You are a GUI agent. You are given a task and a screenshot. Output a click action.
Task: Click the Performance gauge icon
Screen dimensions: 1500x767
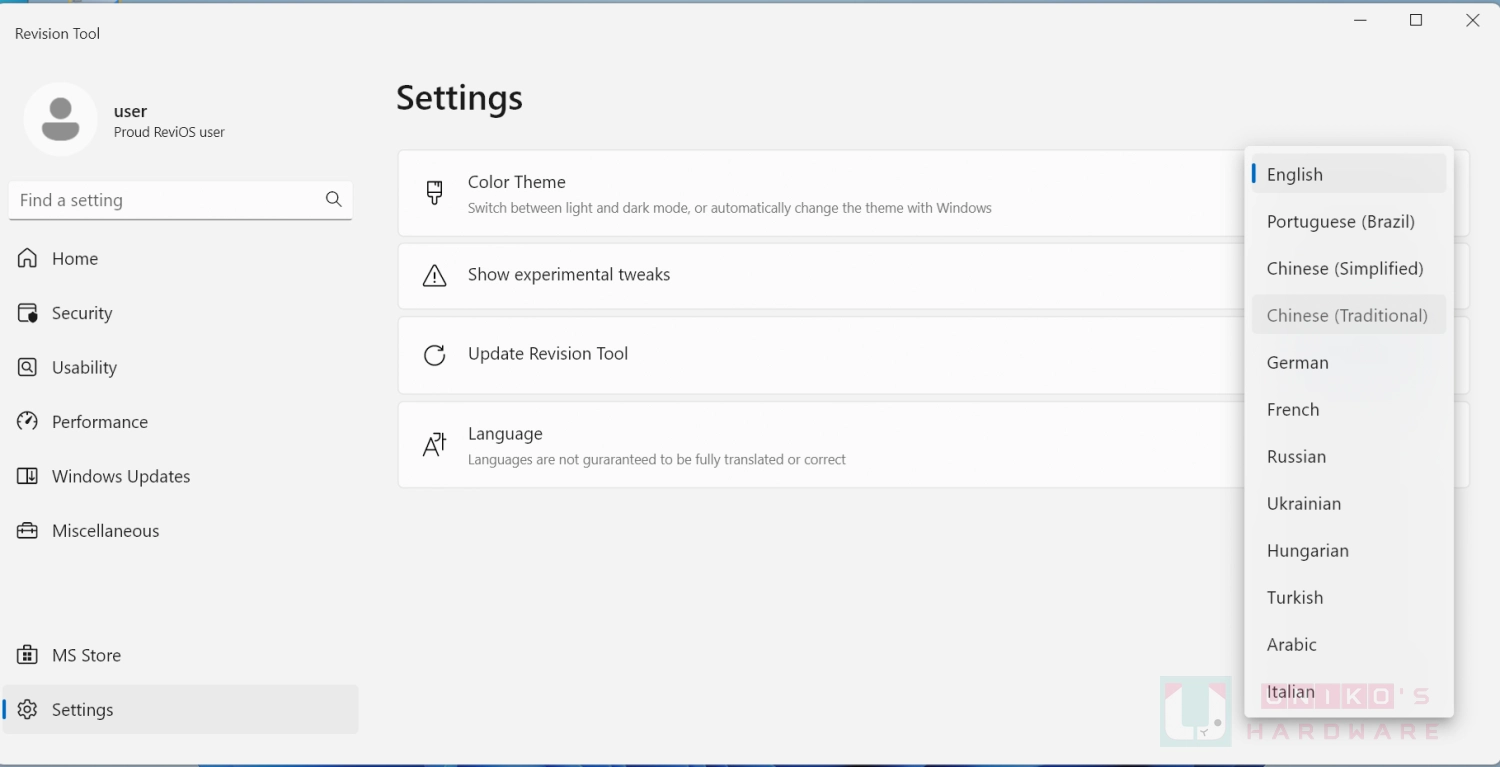[29, 421]
